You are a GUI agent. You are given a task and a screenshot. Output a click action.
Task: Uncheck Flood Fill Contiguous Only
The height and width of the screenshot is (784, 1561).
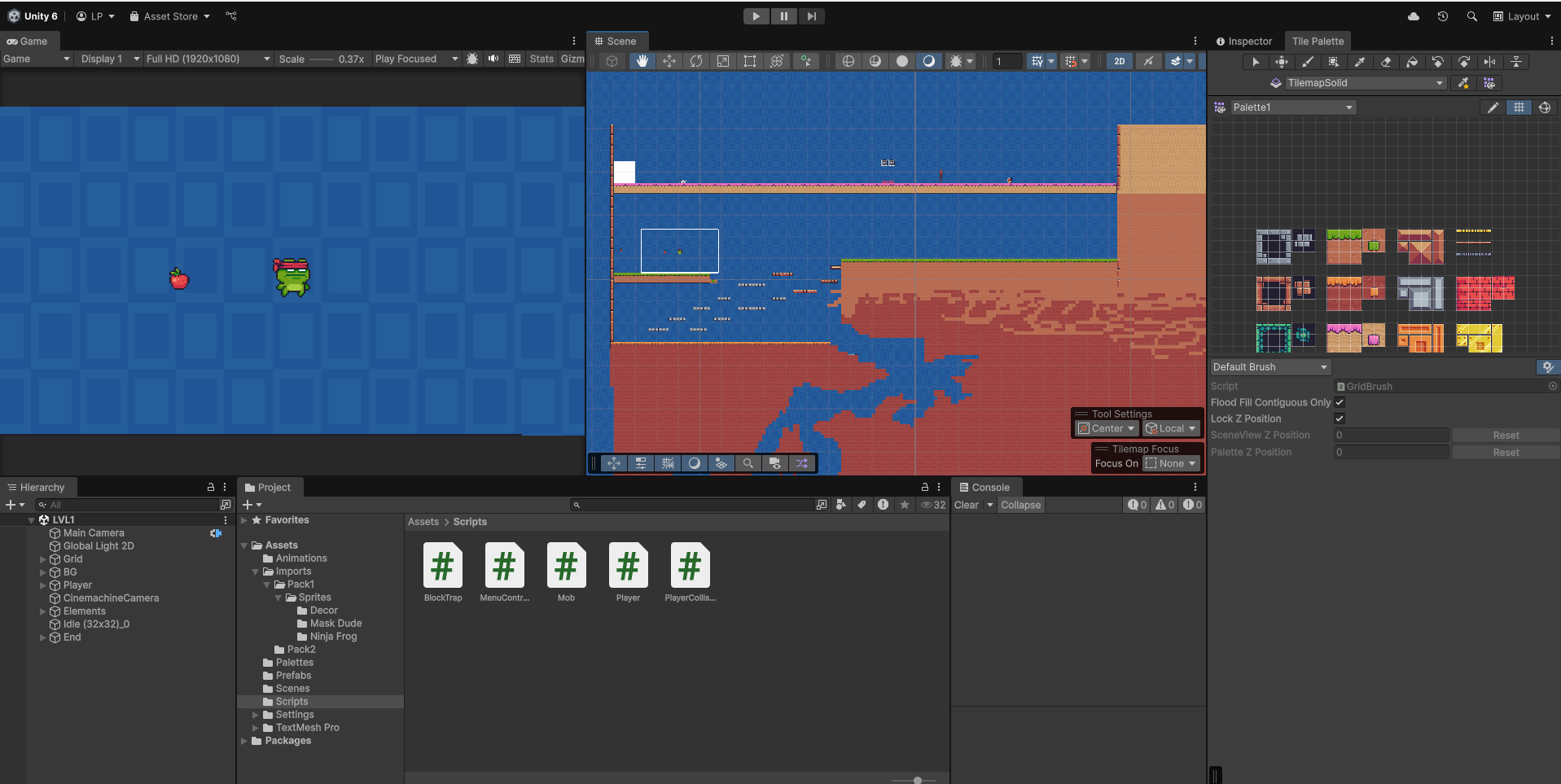click(x=1340, y=402)
